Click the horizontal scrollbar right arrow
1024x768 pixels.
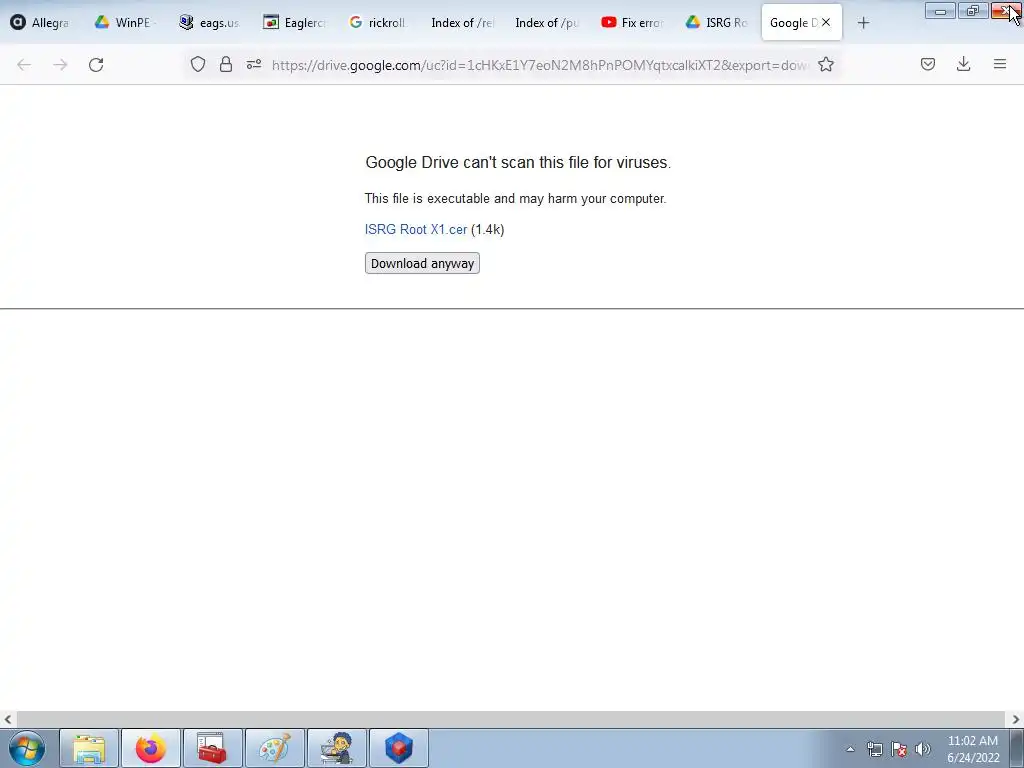pyautogui.click(x=1016, y=720)
